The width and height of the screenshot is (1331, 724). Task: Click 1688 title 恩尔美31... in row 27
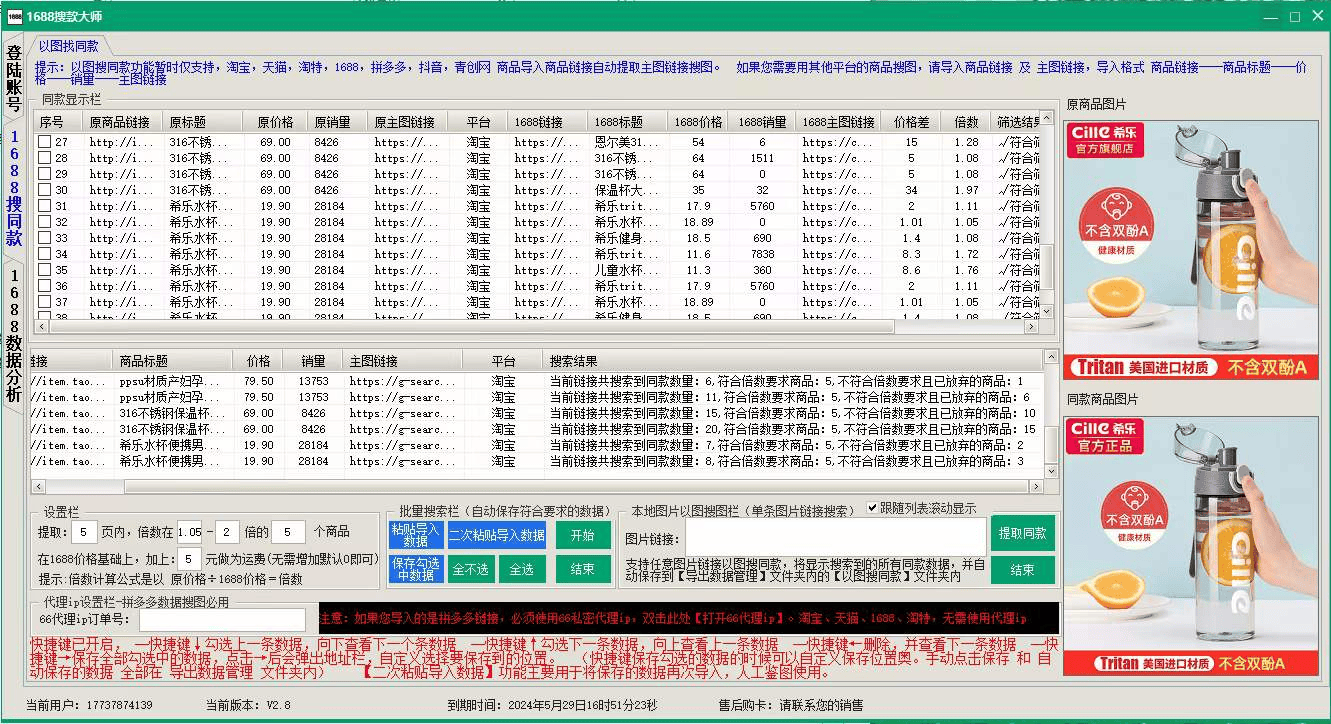coord(626,142)
